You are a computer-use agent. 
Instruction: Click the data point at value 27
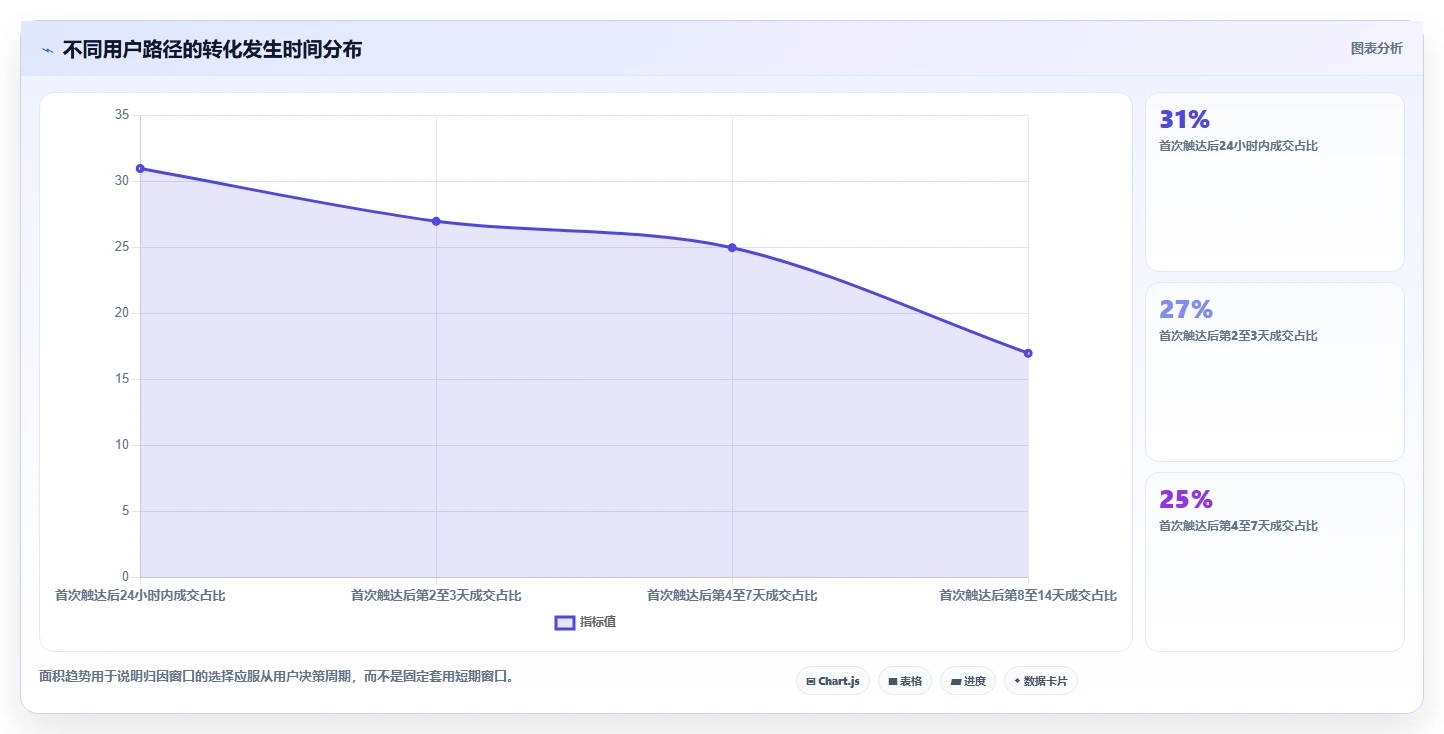(x=436, y=221)
